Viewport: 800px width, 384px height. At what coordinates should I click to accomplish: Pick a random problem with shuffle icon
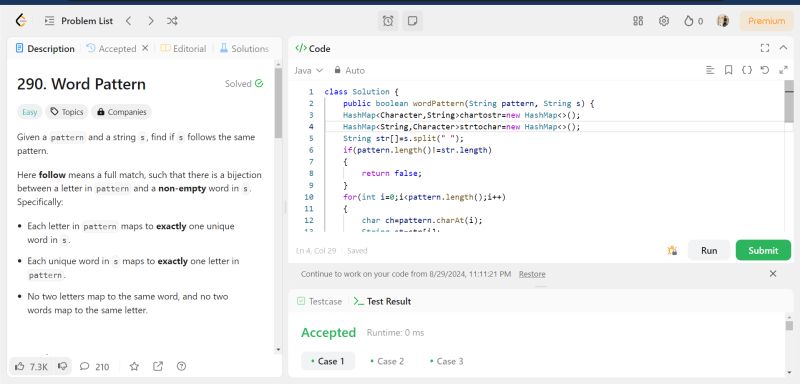click(x=172, y=21)
